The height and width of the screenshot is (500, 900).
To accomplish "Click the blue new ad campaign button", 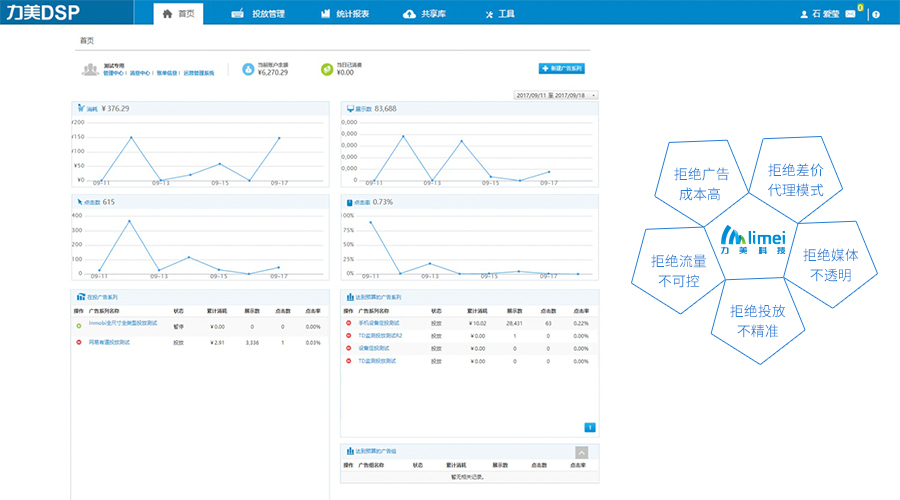I will (x=561, y=68).
